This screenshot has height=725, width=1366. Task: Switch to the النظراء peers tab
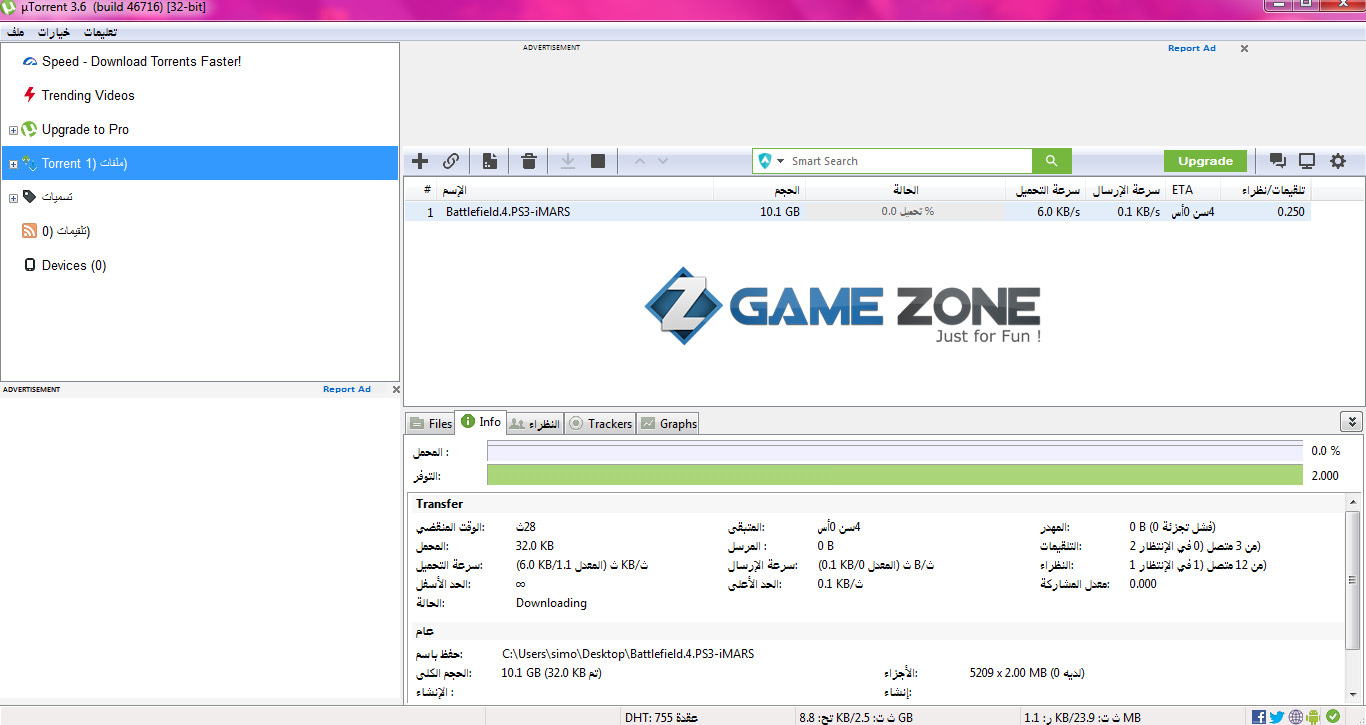point(535,424)
